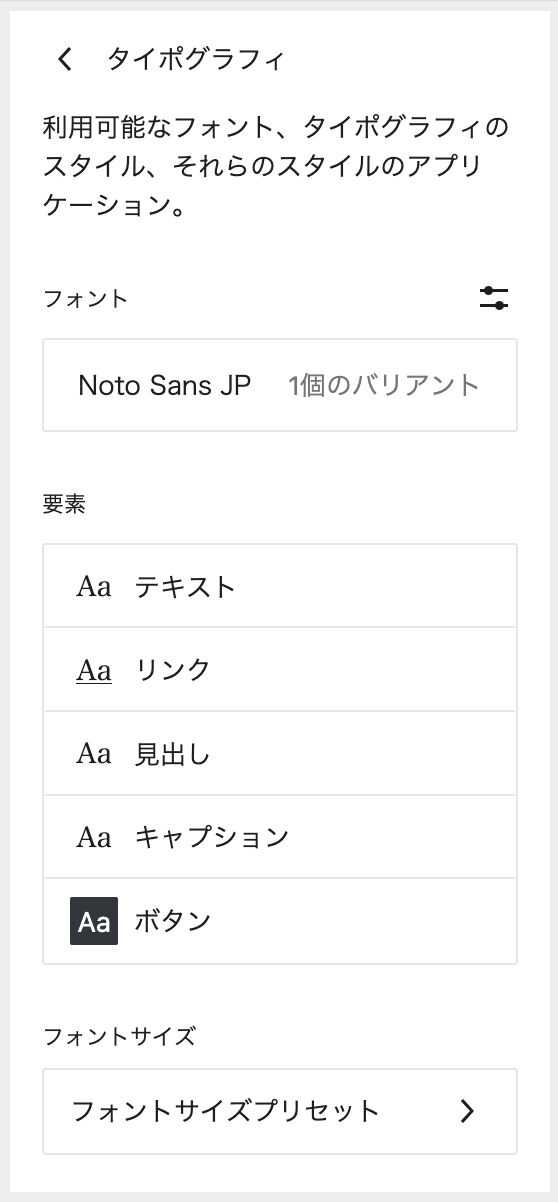Open font management via the sliders icon

494,298
